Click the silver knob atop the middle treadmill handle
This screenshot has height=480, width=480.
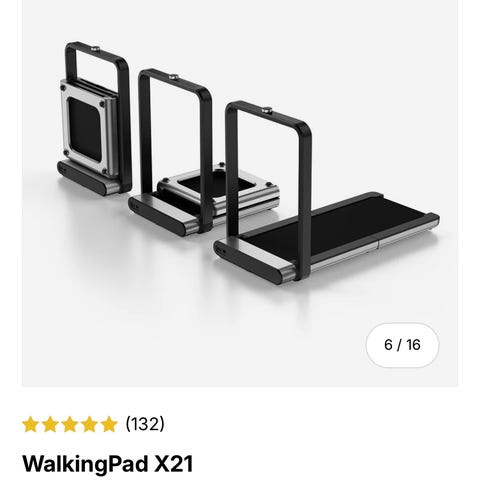173,77
